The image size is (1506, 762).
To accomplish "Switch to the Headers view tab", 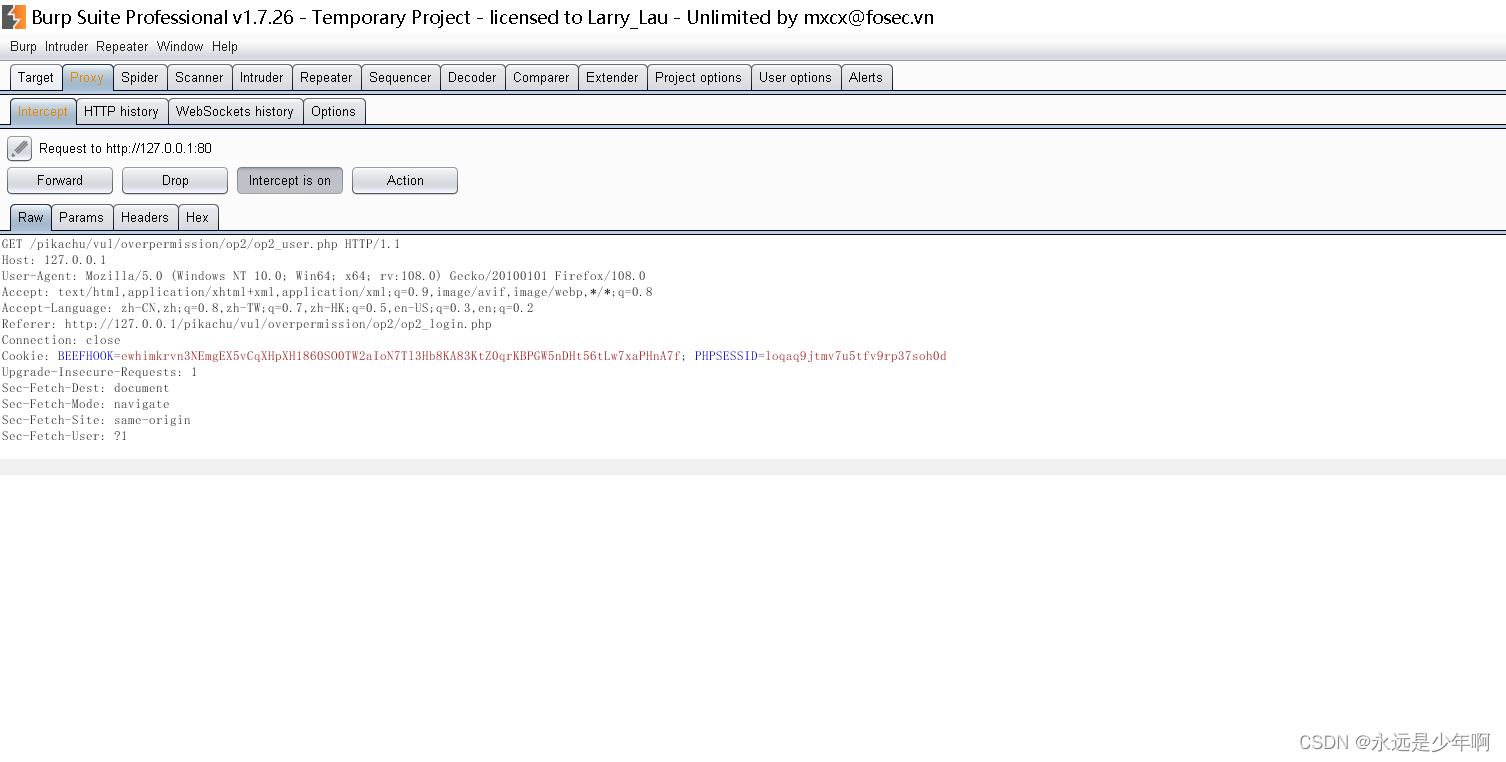I will click(145, 217).
